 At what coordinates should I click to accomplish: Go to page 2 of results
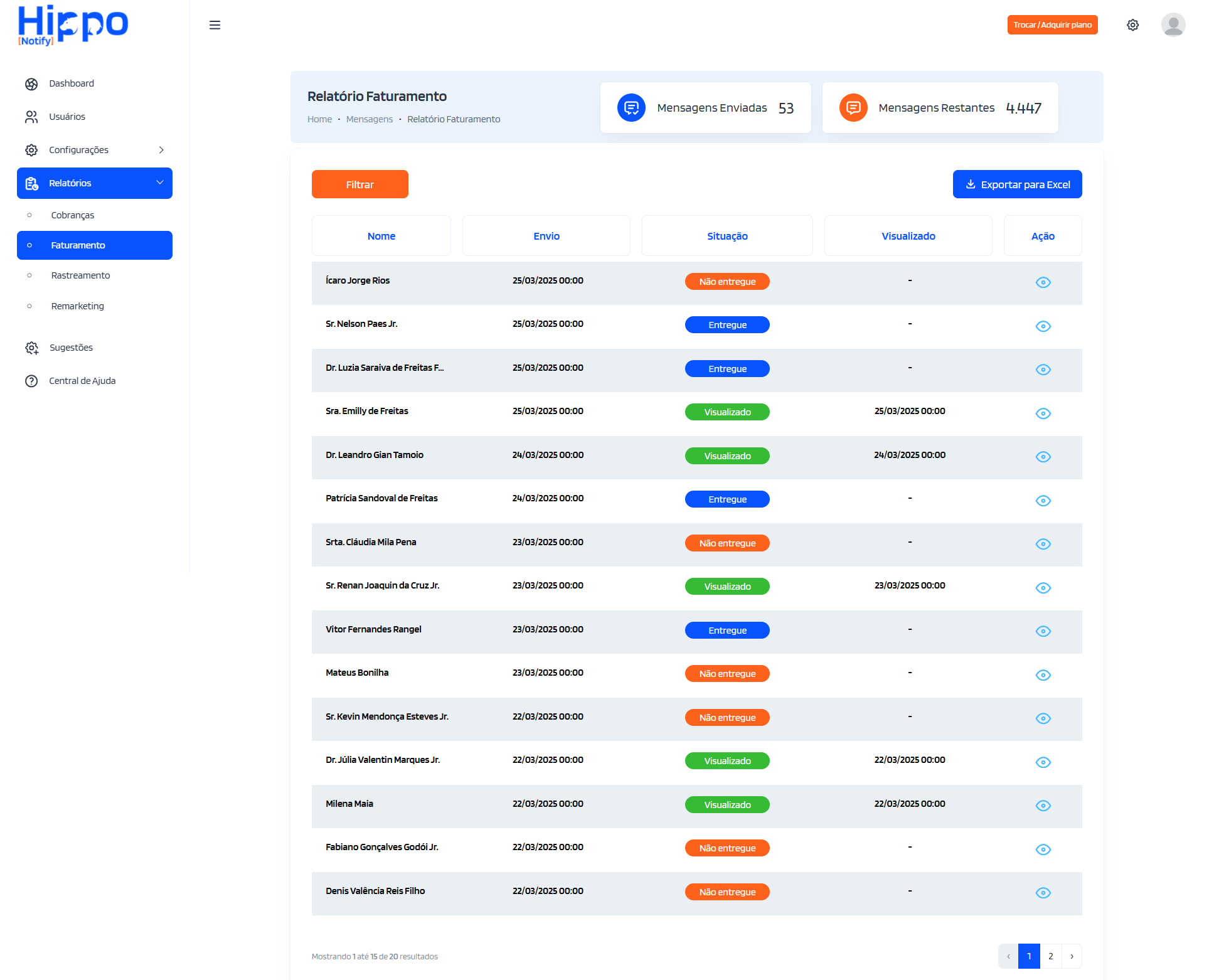1050,956
